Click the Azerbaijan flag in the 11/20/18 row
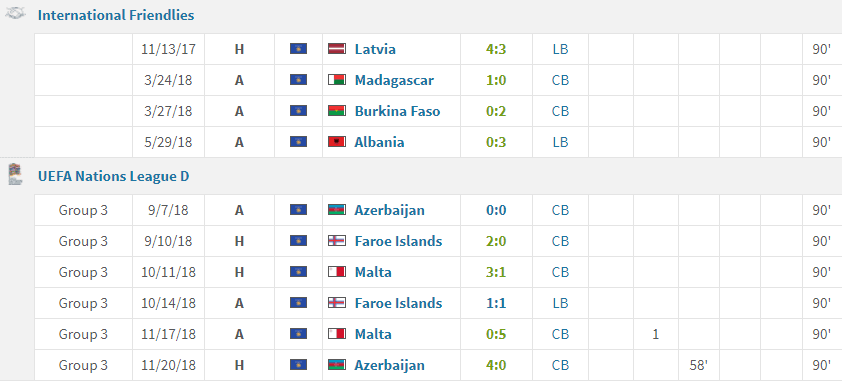 click(337, 365)
